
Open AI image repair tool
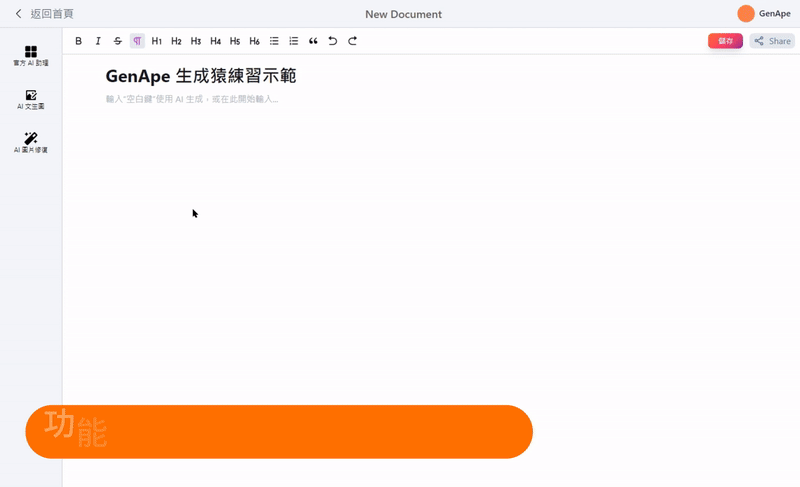pos(31,143)
